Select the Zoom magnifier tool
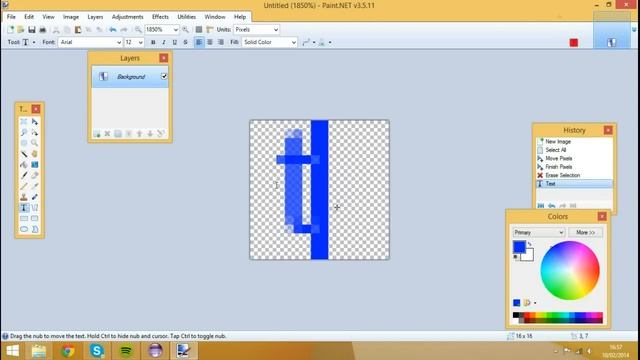The height and width of the screenshot is (360, 640). 35,143
